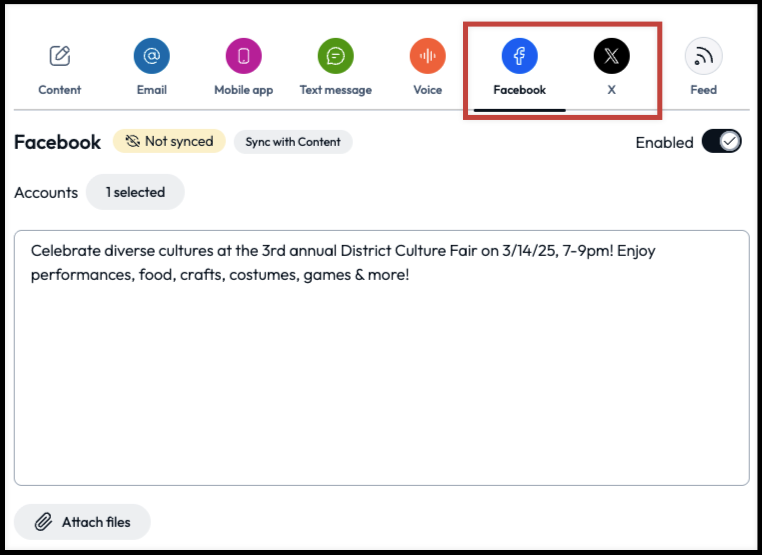Click the Mobile app phone icon
The width and height of the screenshot is (762, 555).
pos(243,56)
